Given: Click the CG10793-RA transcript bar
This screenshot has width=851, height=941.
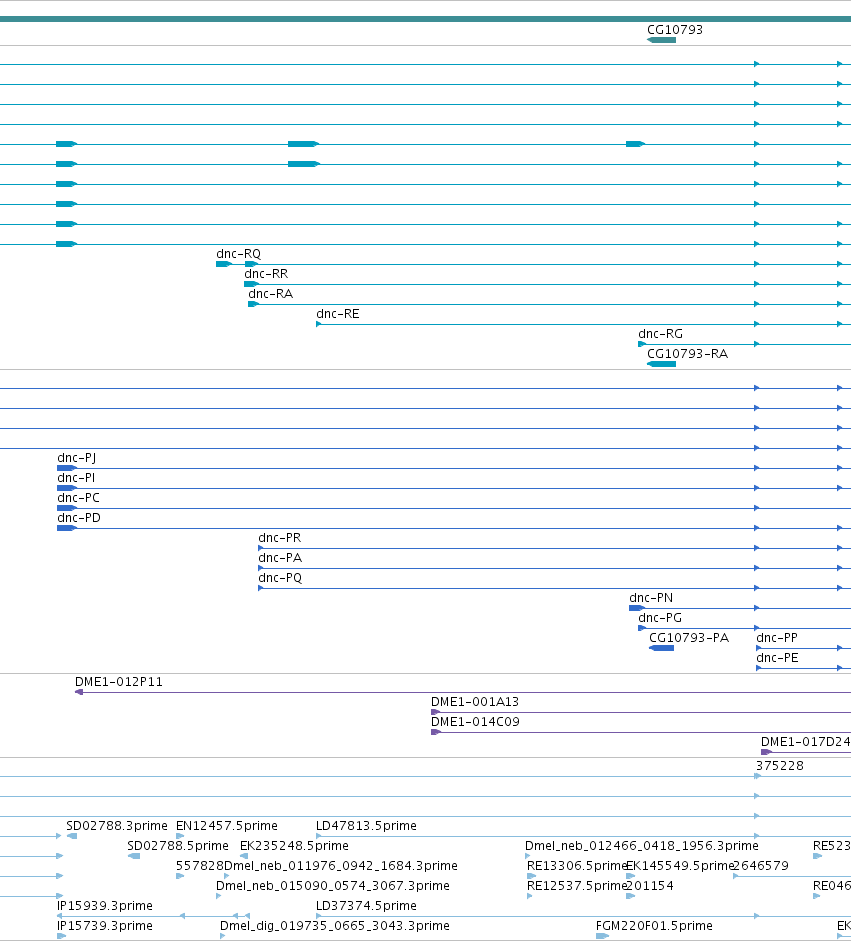Looking at the screenshot, I should (x=661, y=364).
